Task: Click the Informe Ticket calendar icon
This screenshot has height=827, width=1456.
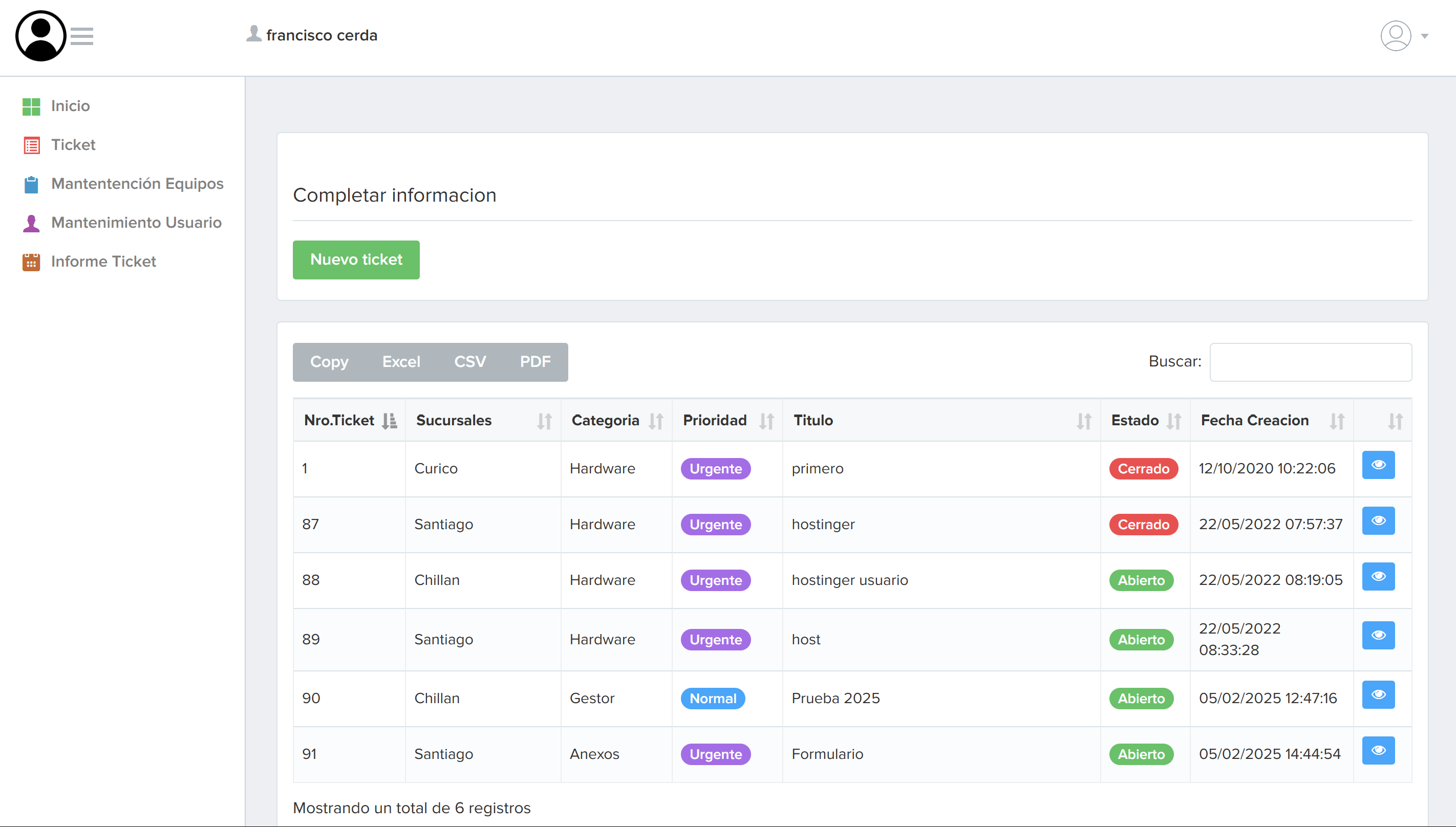Action: [x=31, y=262]
